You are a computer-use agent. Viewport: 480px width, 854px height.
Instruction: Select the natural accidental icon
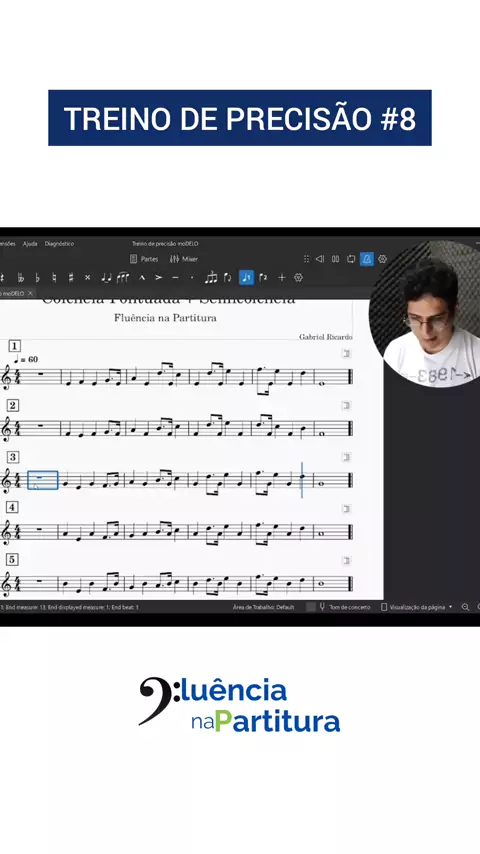coord(54,278)
